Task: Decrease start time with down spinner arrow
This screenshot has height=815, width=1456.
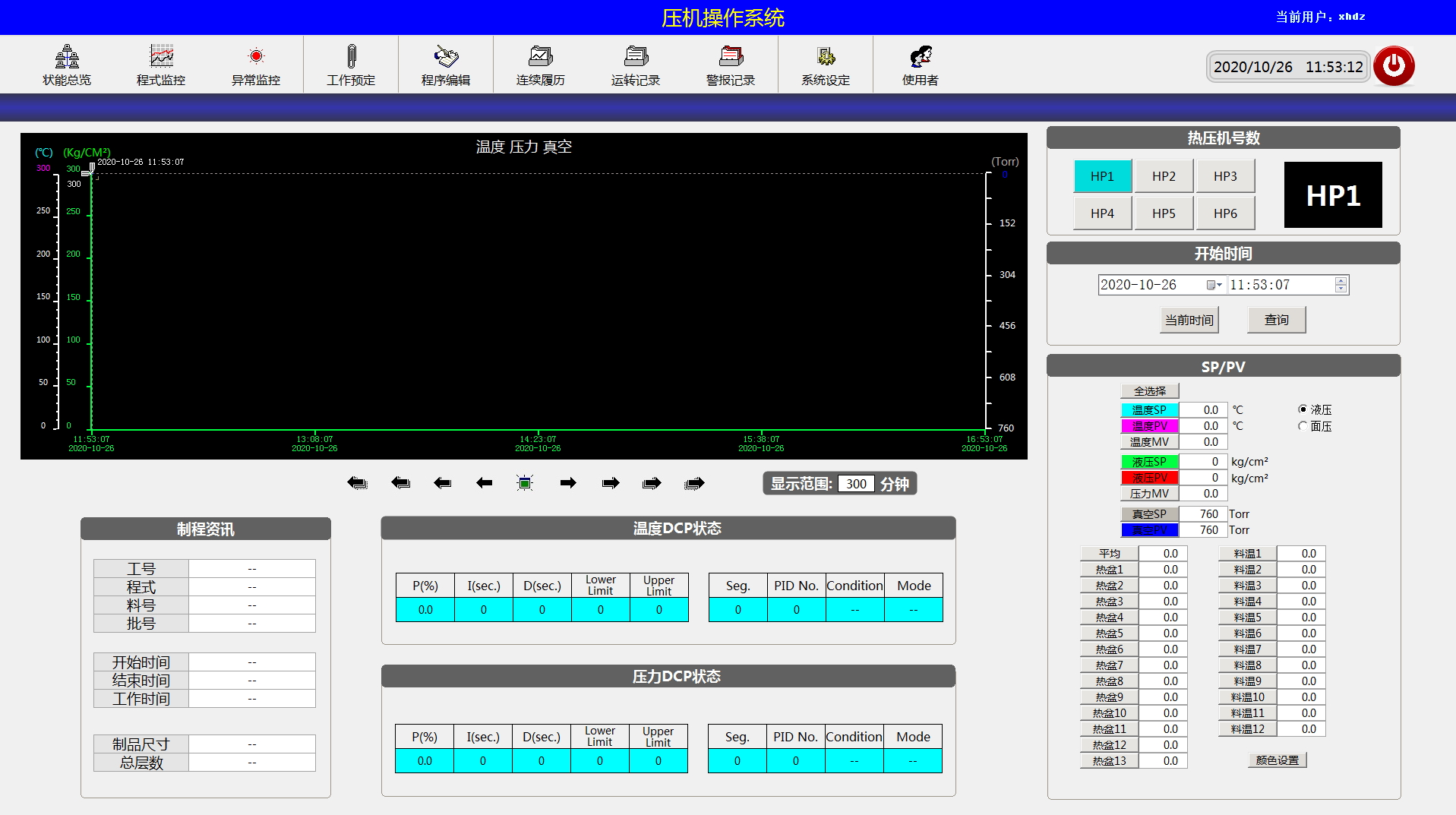Action: click(x=1341, y=289)
